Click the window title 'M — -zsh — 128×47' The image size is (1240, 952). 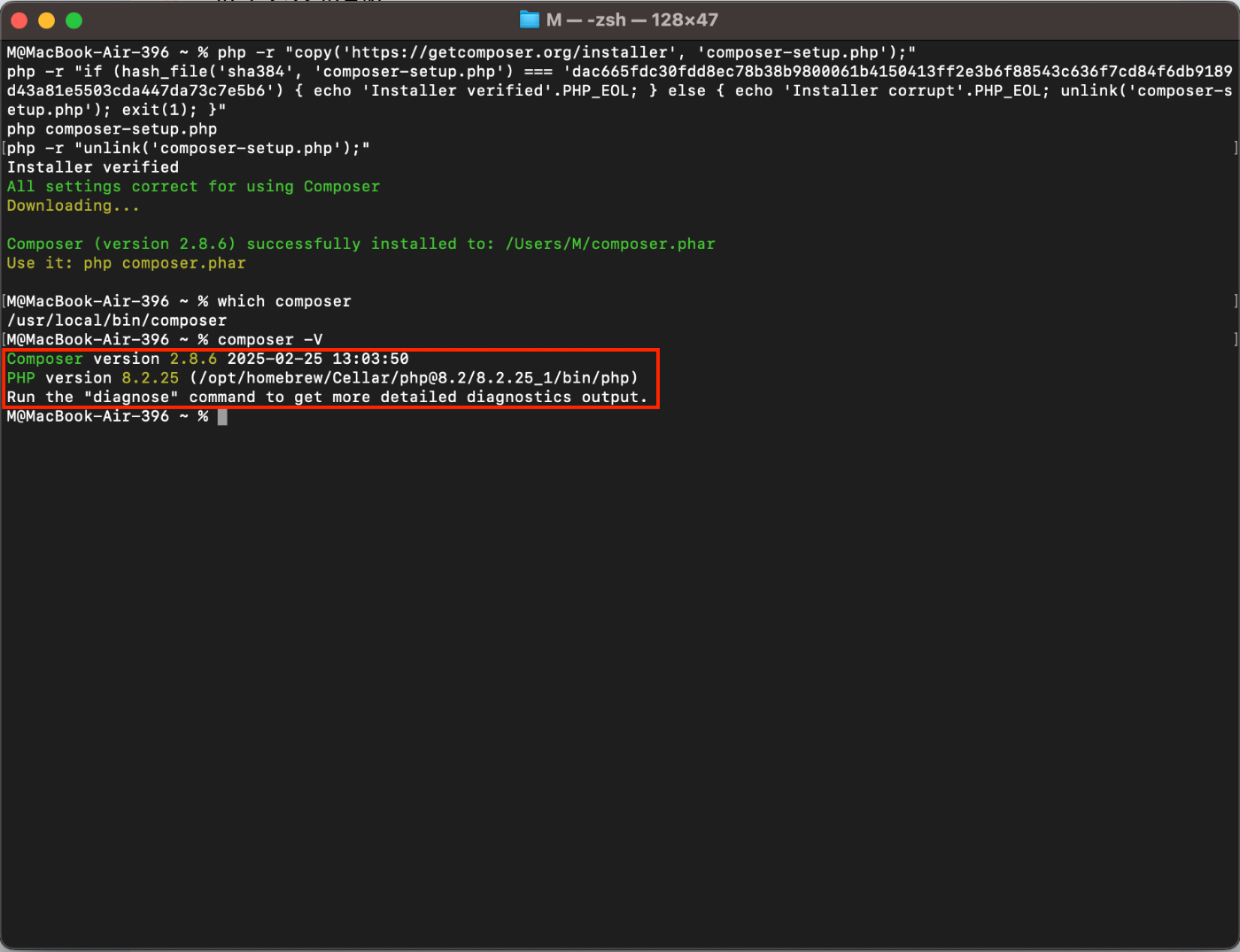[x=632, y=19]
